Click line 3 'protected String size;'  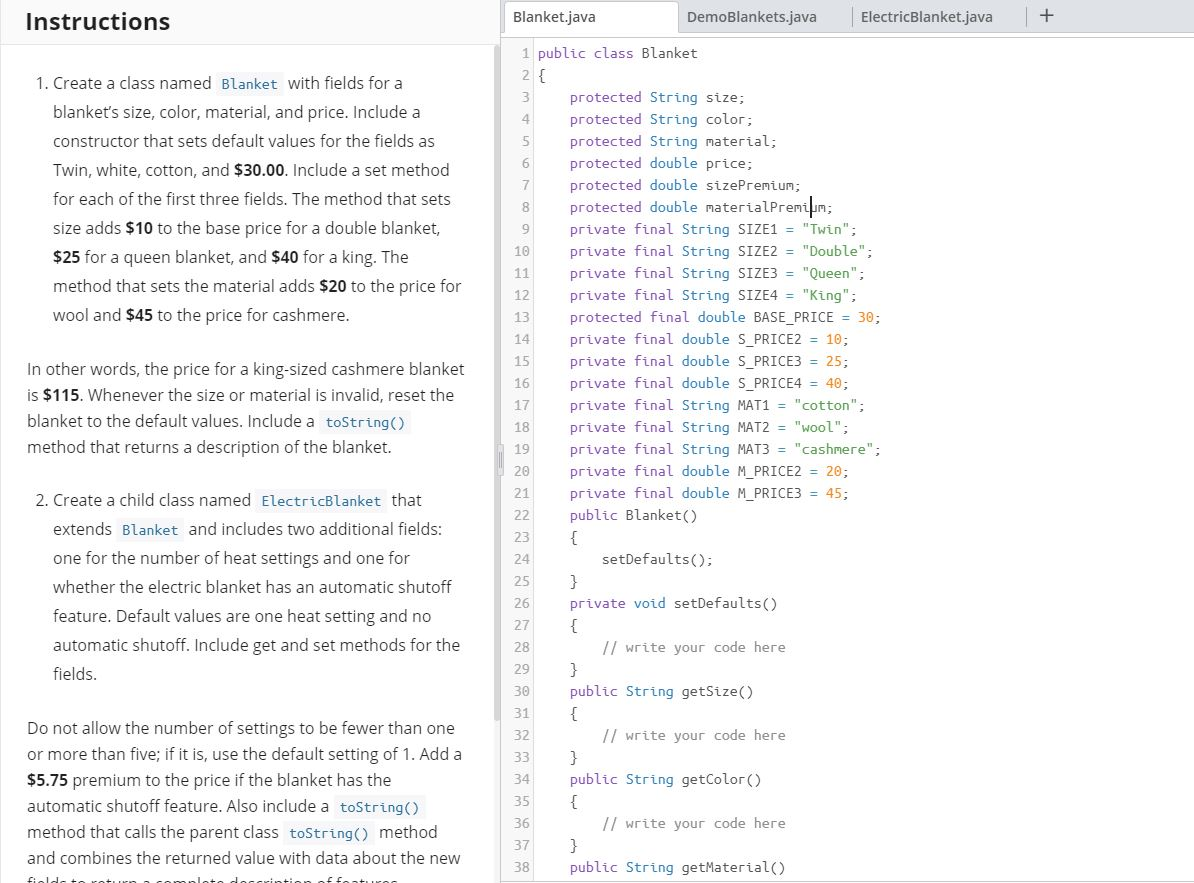click(656, 97)
